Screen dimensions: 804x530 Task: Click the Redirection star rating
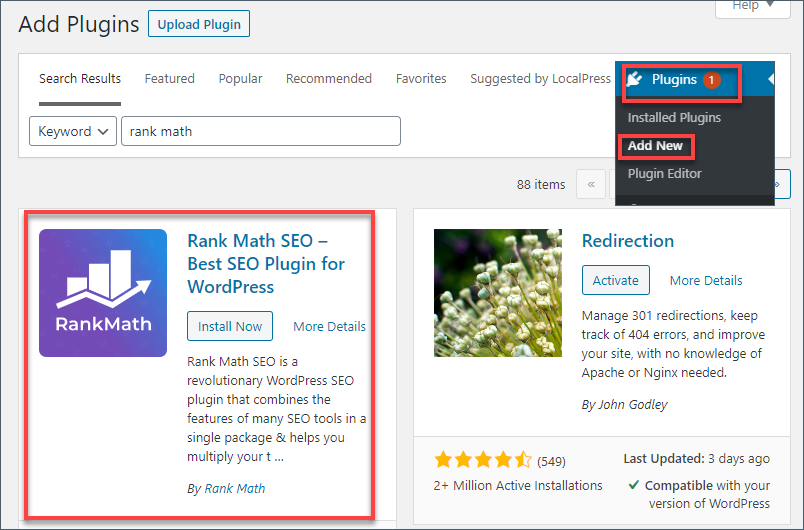(x=483, y=460)
